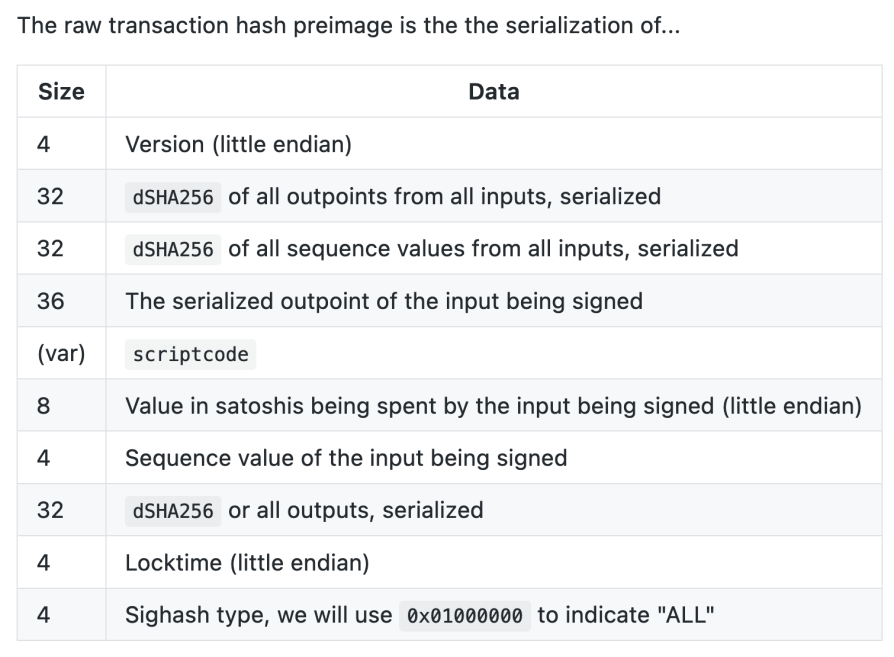
Task: Click the Sequence value of the input being signed text
Action: pos(345,458)
